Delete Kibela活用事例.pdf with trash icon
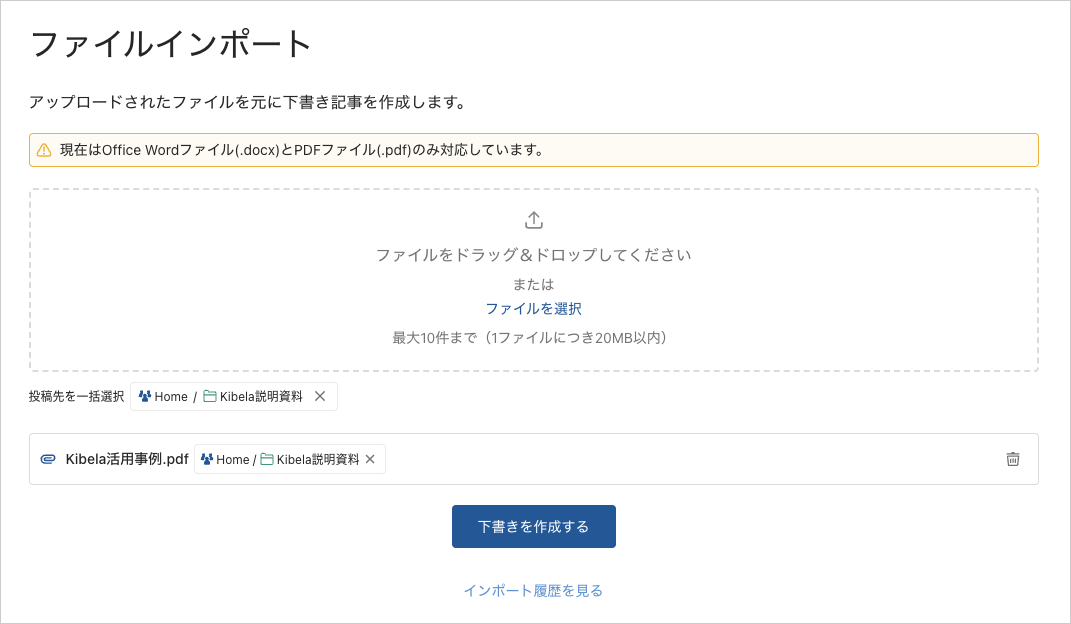The width and height of the screenshot is (1071, 624). pos(1012,459)
